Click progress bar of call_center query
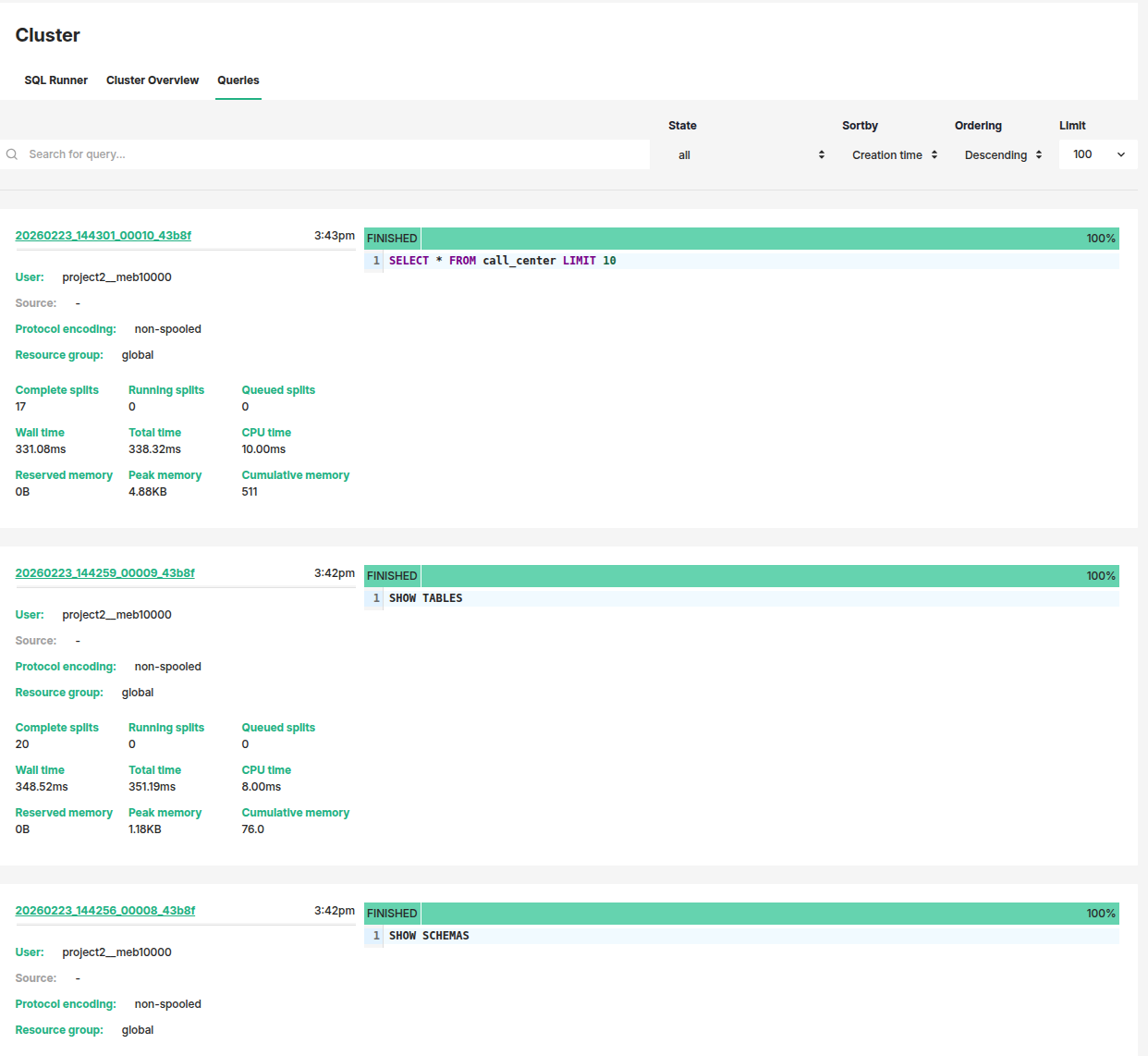1148x1056 pixels. (x=767, y=239)
